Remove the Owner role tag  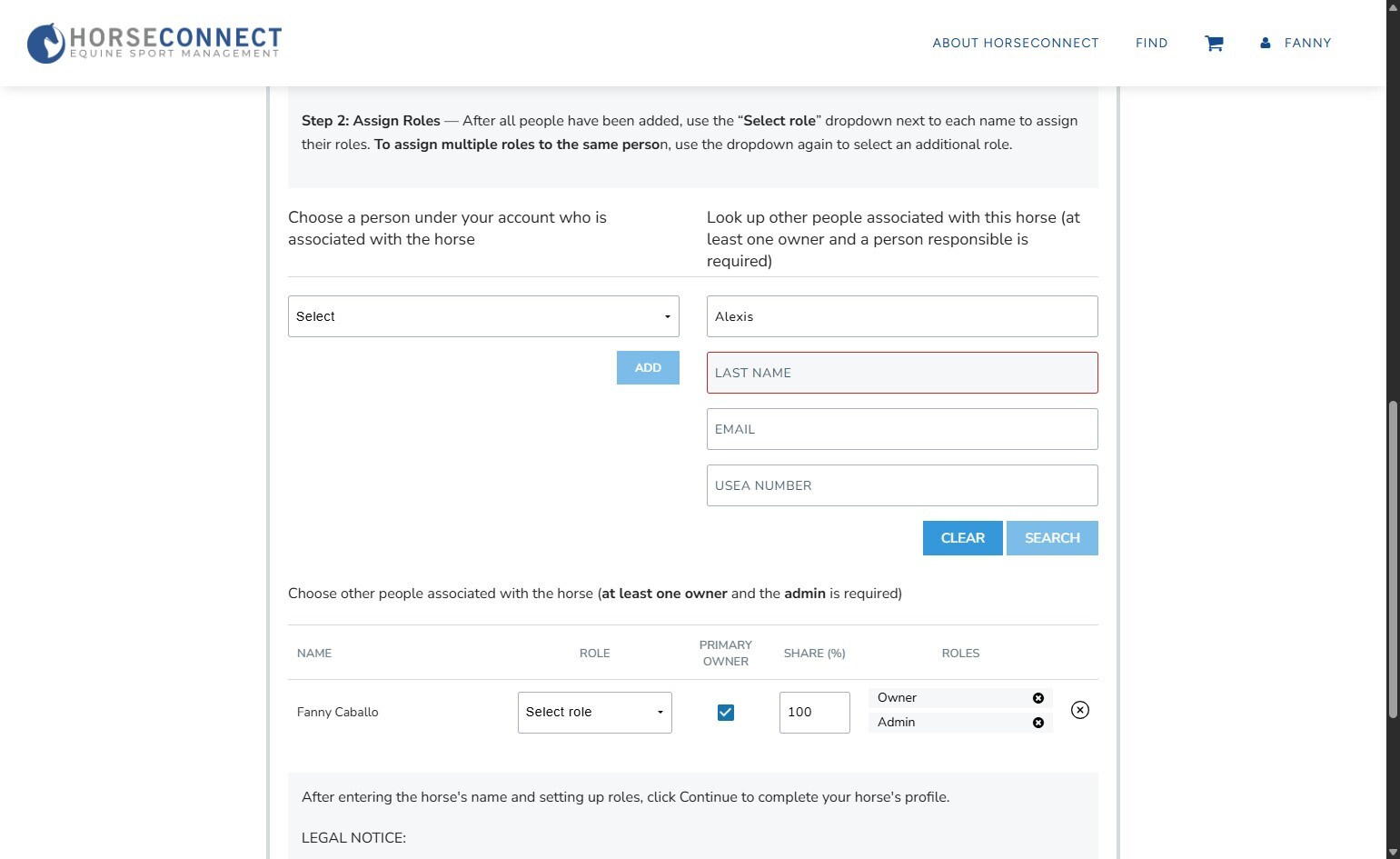(x=1038, y=698)
